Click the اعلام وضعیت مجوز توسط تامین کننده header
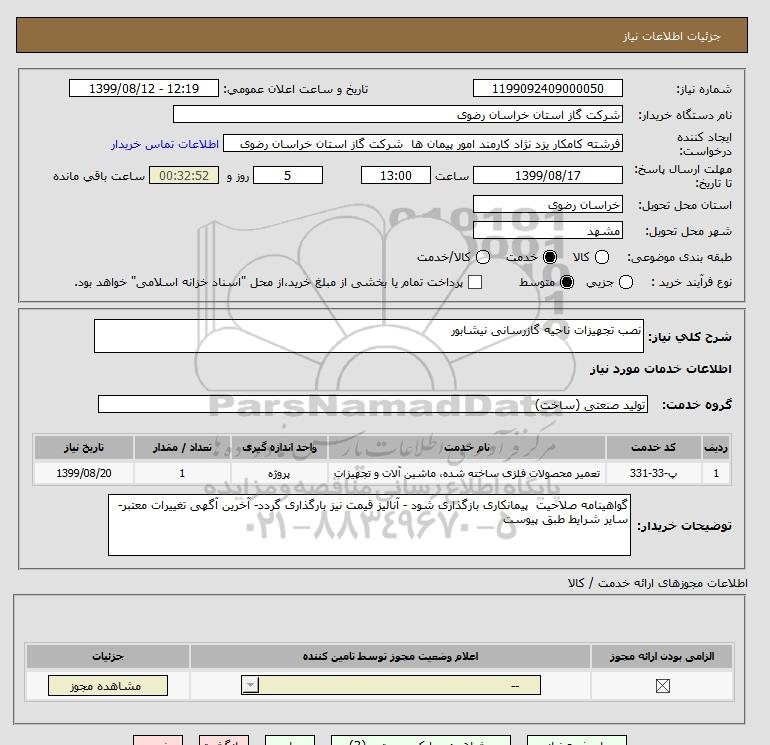Viewport: 770px width, 745px height. pos(390,656)
